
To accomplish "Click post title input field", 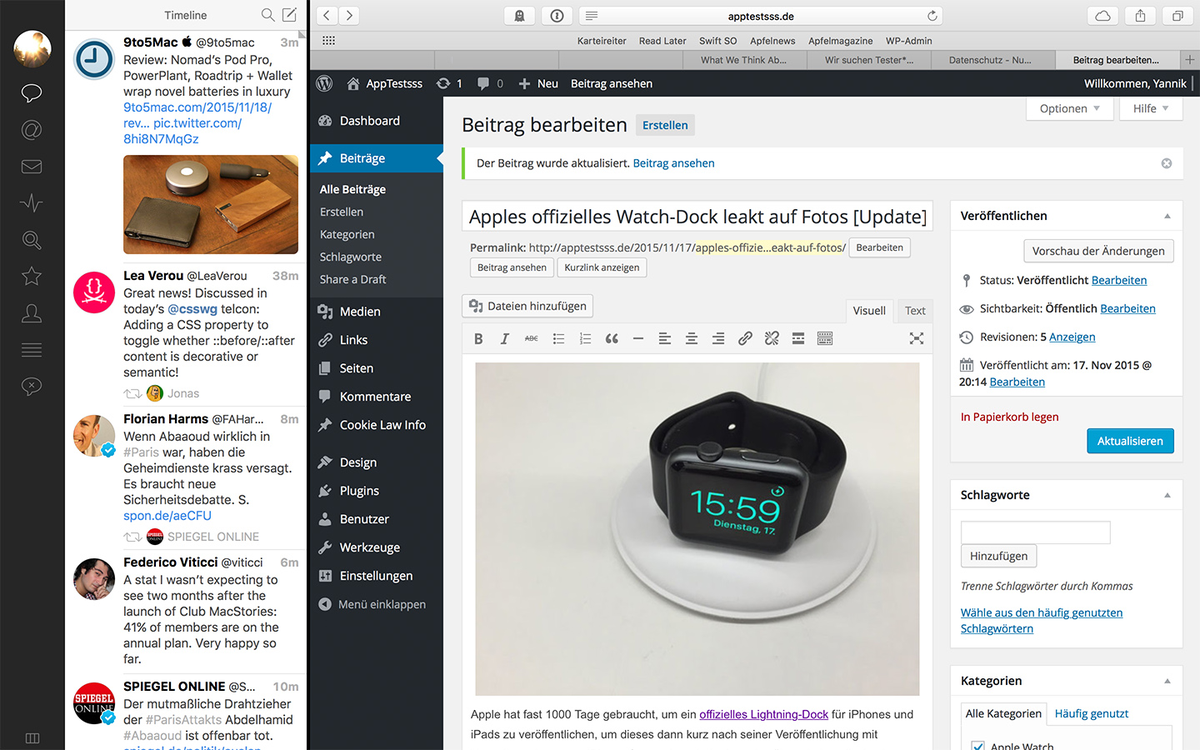I will [x=699, y=217].
